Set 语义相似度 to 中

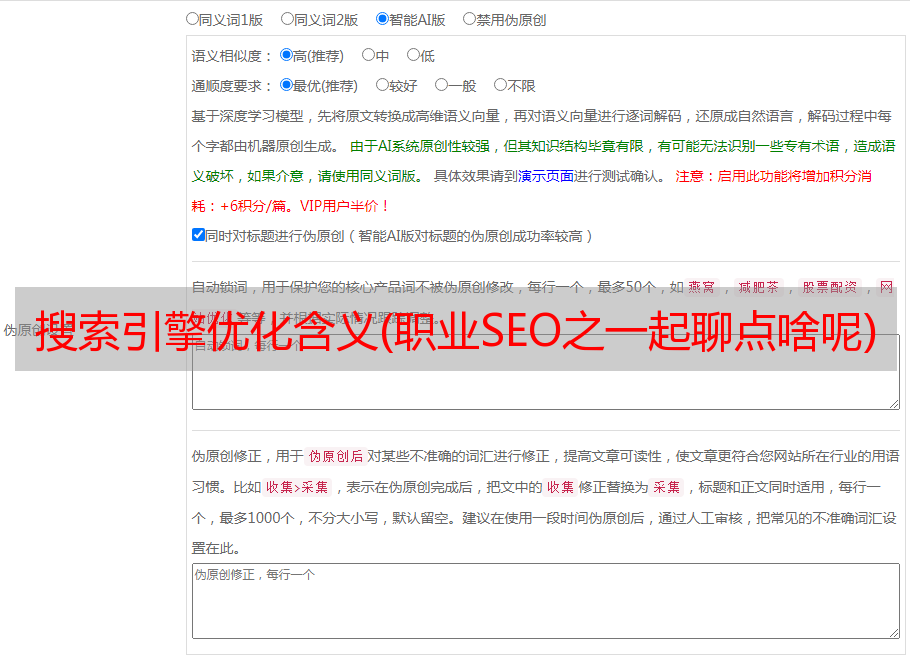point(368,55)
